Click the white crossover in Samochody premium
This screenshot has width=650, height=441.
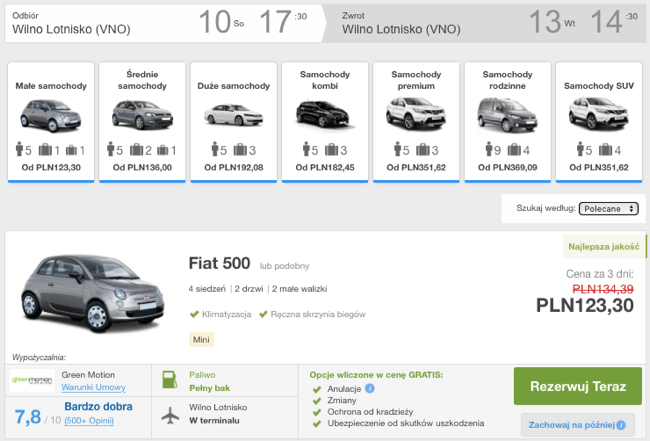click(416, 114)
